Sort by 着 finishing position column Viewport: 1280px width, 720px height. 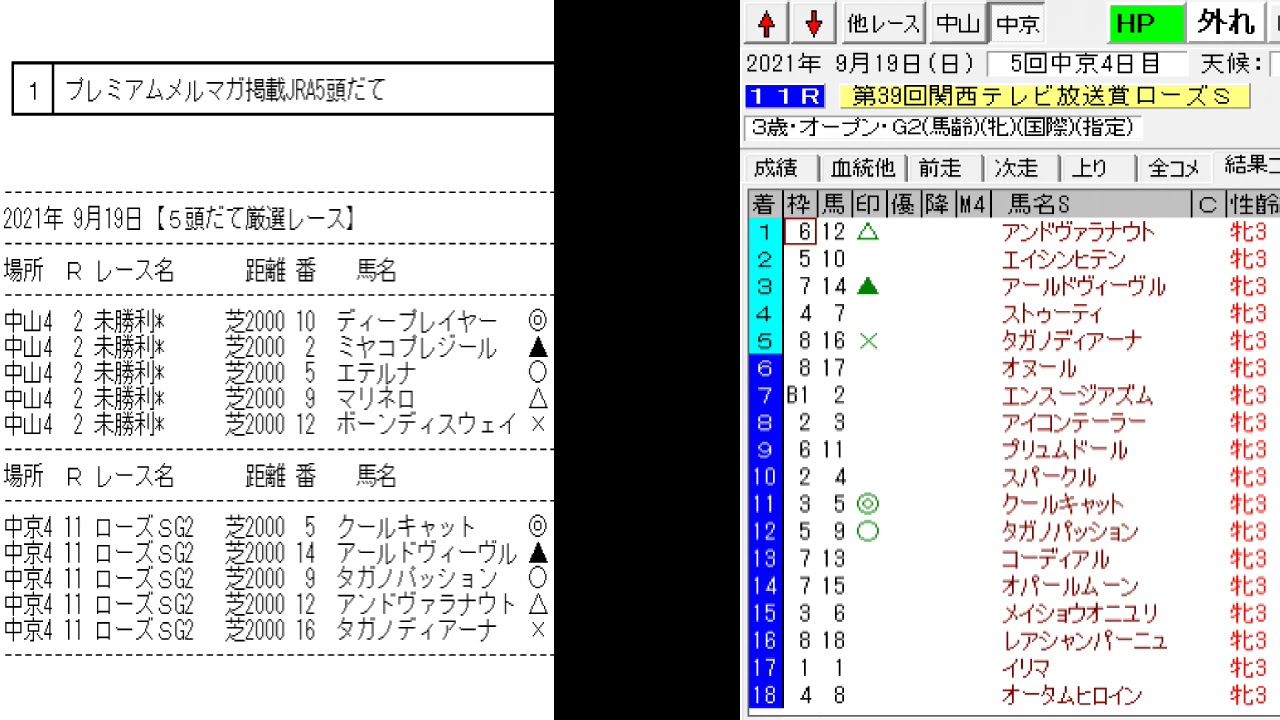click(x=764, y=204)
